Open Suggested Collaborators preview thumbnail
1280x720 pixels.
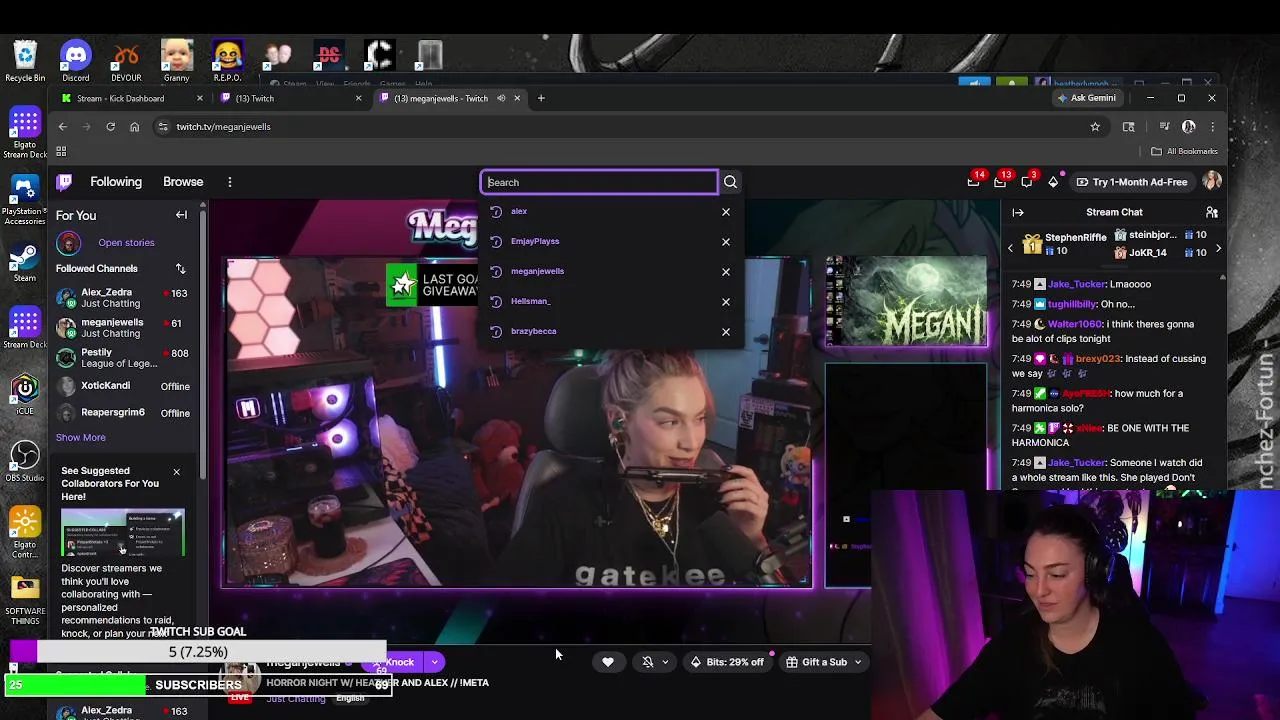click(123, 532)
